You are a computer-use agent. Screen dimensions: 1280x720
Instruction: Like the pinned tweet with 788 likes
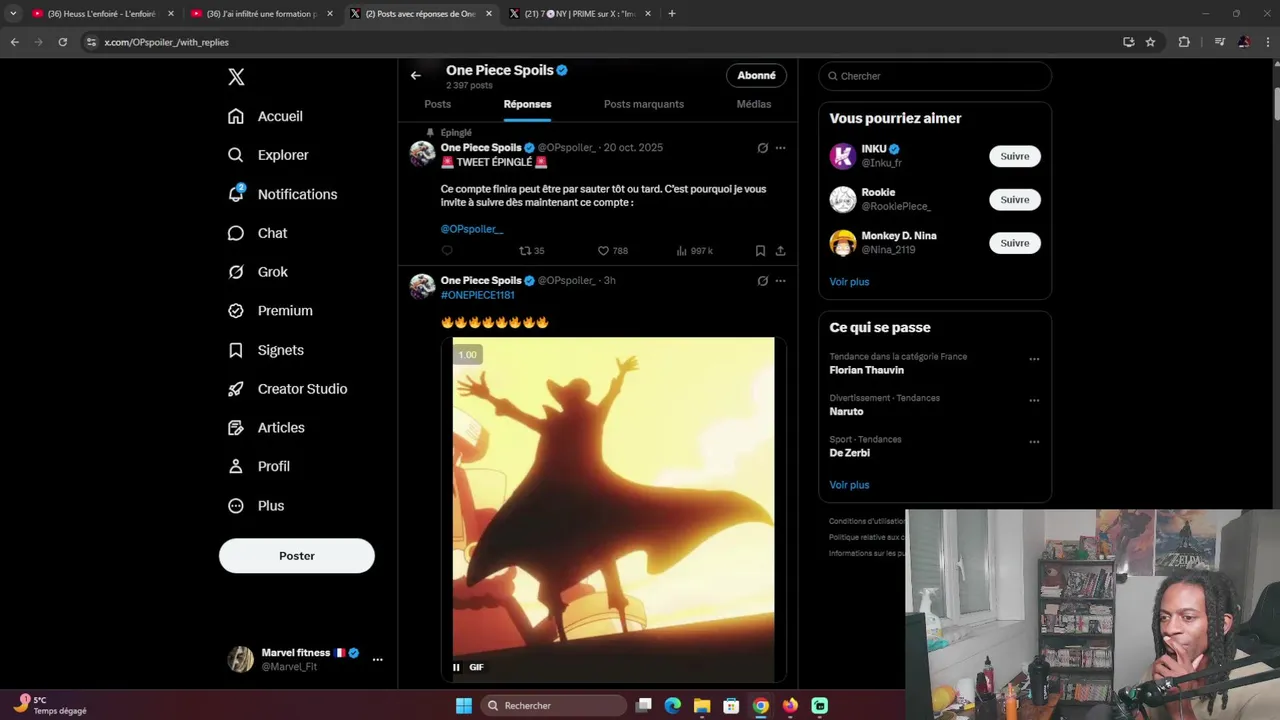[x=612, y=251]
